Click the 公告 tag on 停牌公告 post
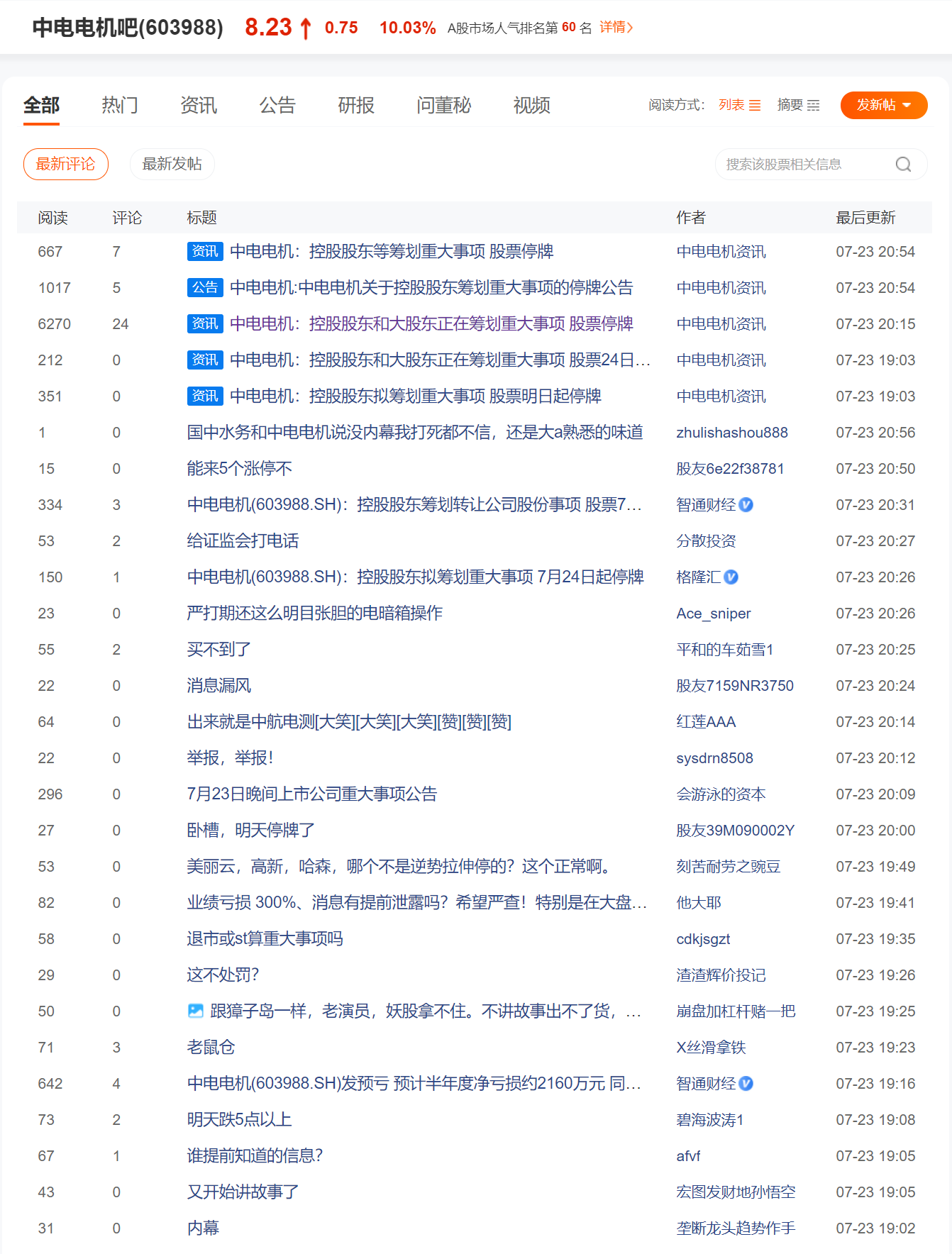 [205, 287]
